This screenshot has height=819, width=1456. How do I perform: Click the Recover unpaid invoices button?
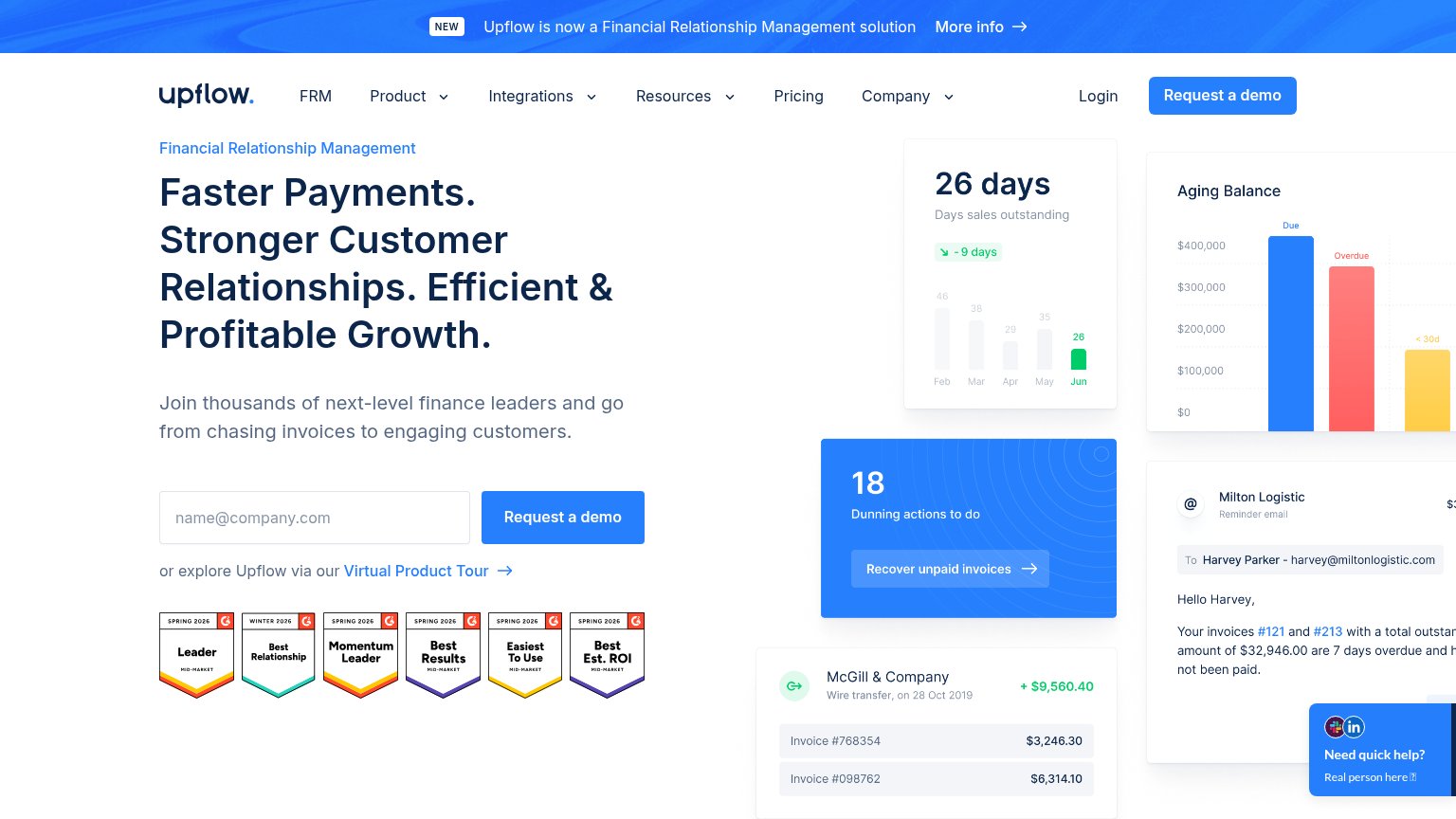950,569
